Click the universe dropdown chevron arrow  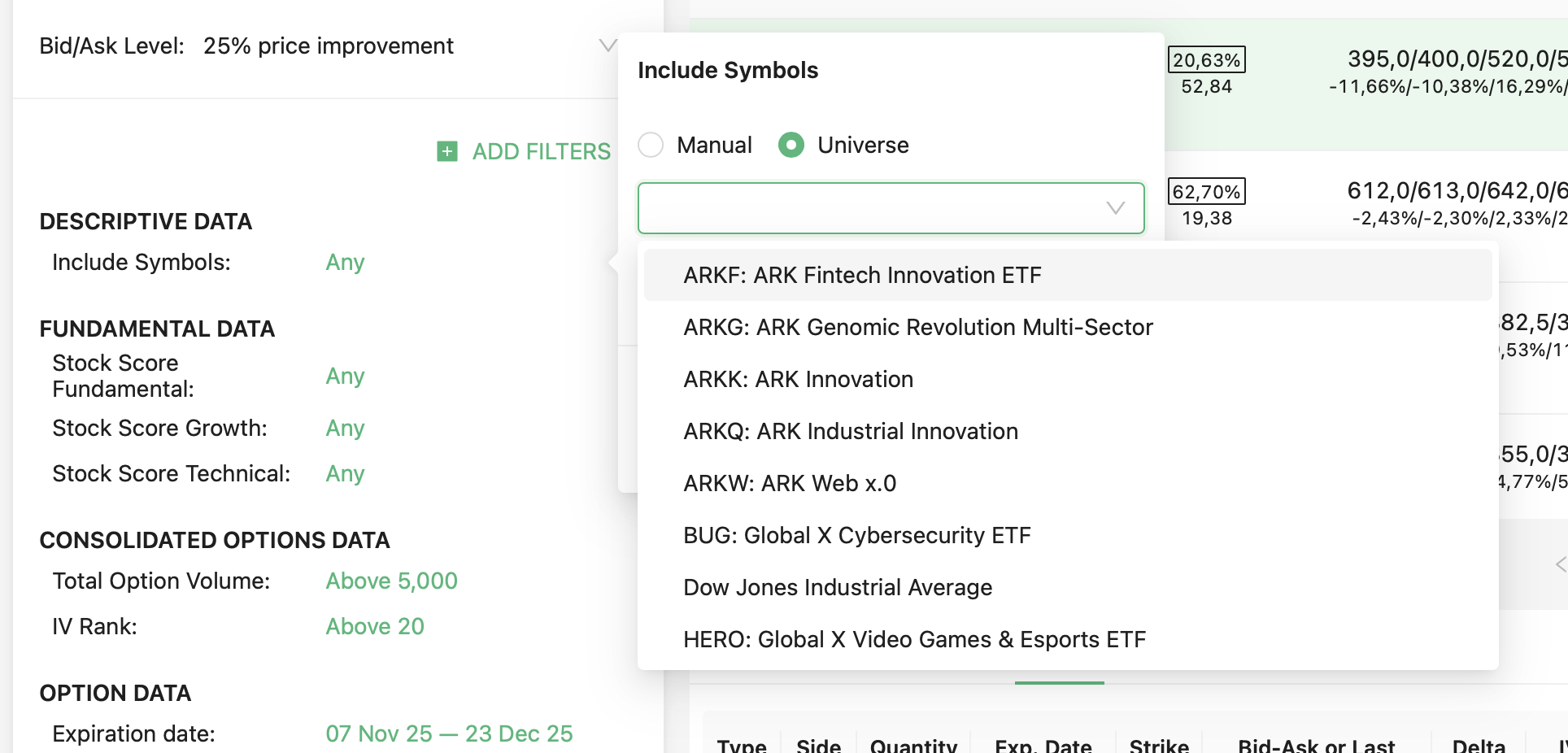click(x=1115, y=208)
